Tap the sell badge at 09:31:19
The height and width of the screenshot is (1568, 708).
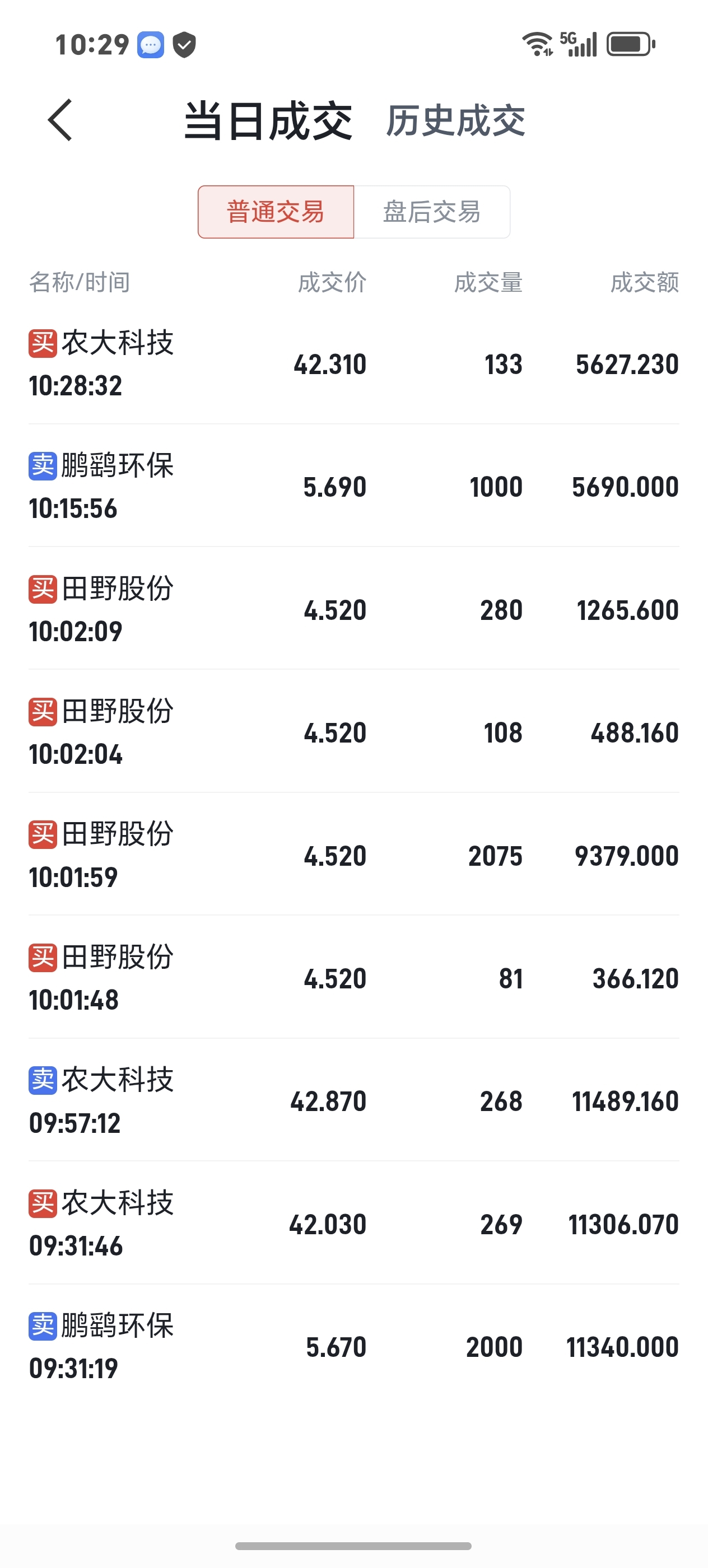click(43, 1326)
